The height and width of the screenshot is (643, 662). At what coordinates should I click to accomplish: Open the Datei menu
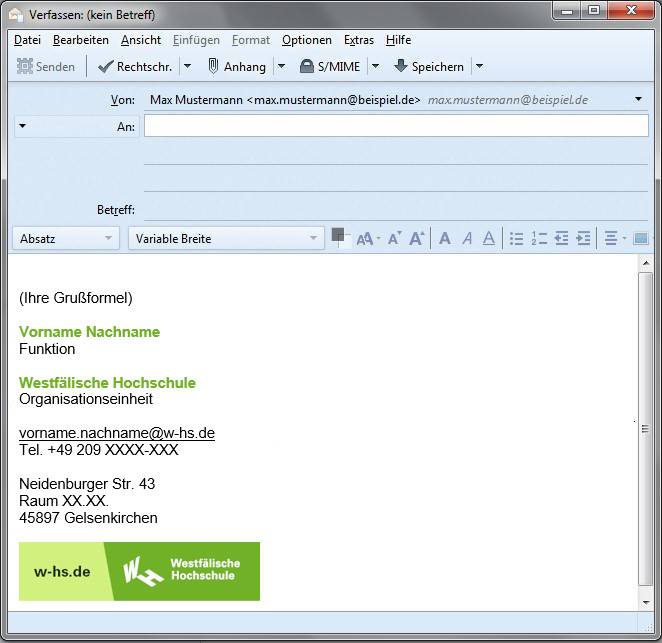[x=27, y=40]
